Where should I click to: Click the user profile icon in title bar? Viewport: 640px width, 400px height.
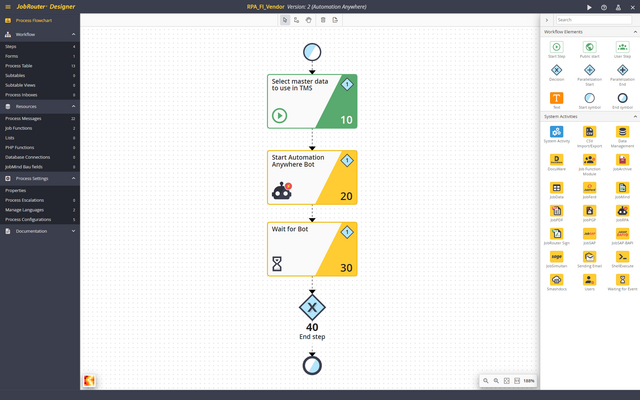coord(618,7)
